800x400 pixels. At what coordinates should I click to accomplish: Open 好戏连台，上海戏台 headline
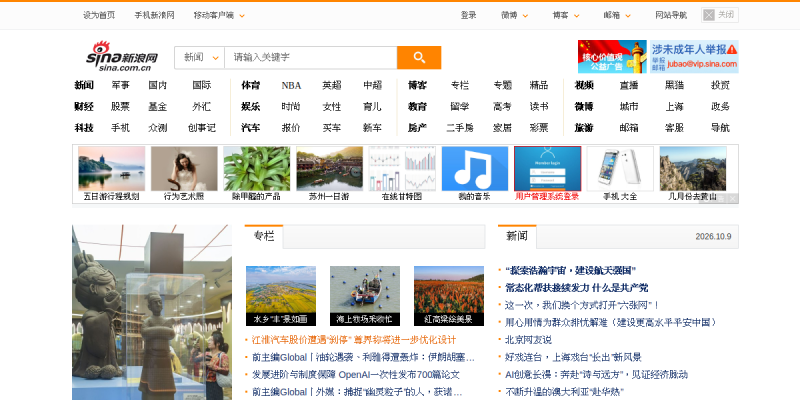573,357
